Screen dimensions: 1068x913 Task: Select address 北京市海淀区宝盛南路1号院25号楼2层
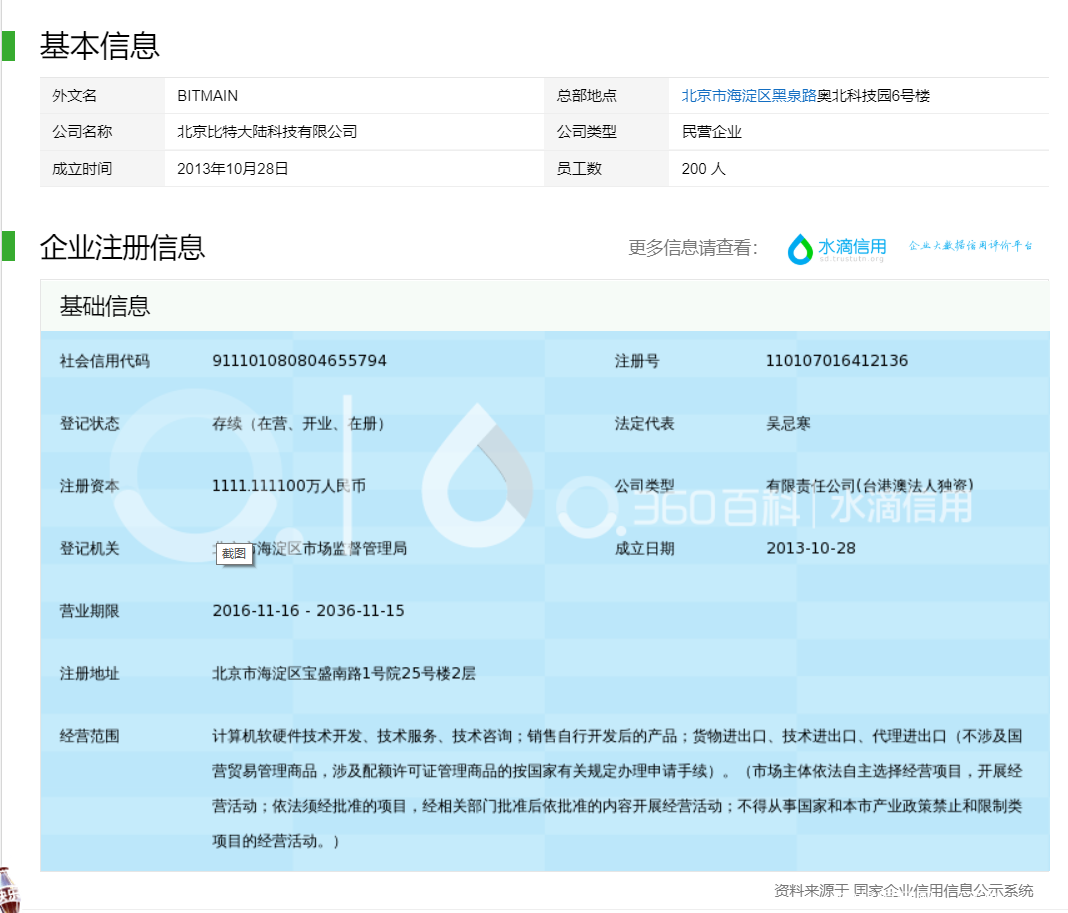(344, 674)
